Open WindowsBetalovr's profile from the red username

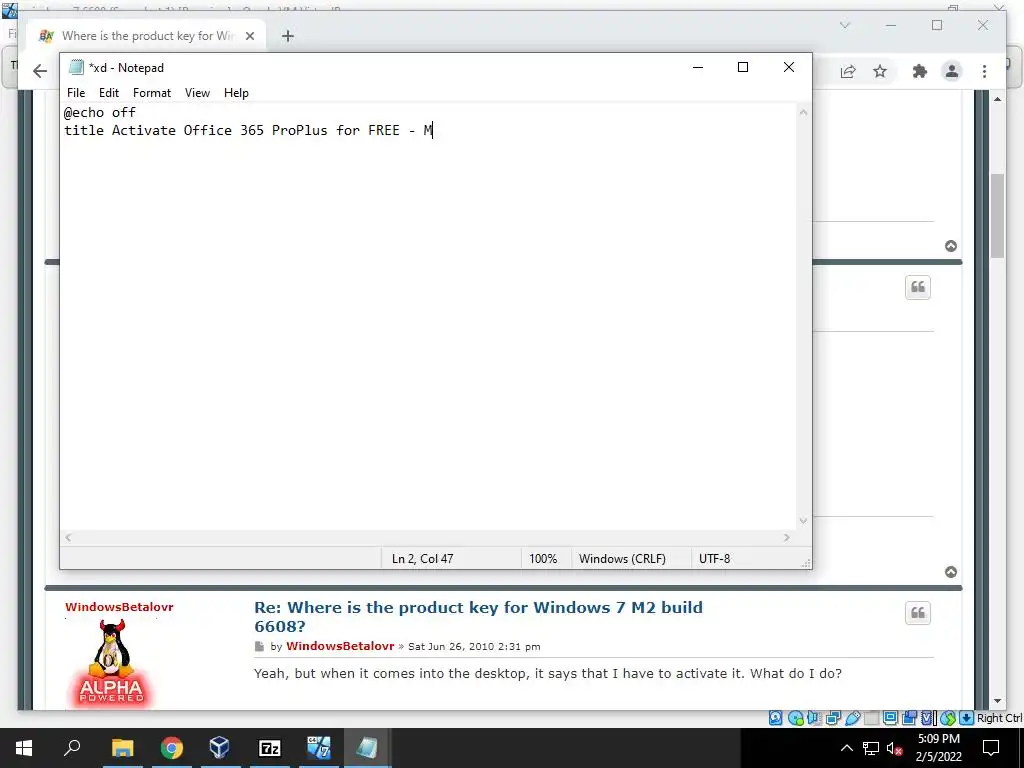coord(119,607)
